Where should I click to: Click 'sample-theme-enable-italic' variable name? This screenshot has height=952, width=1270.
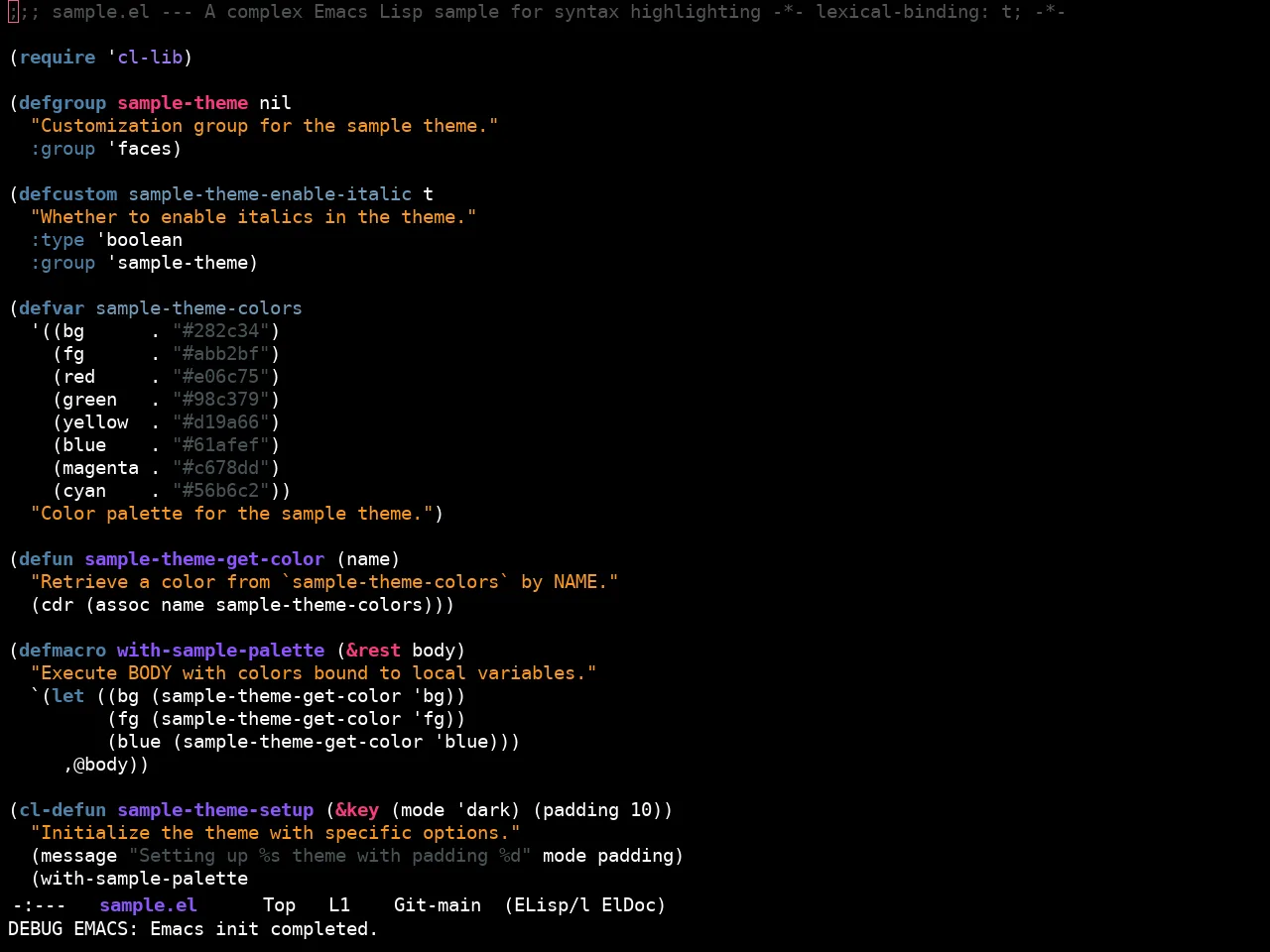(x=270, y=194)
